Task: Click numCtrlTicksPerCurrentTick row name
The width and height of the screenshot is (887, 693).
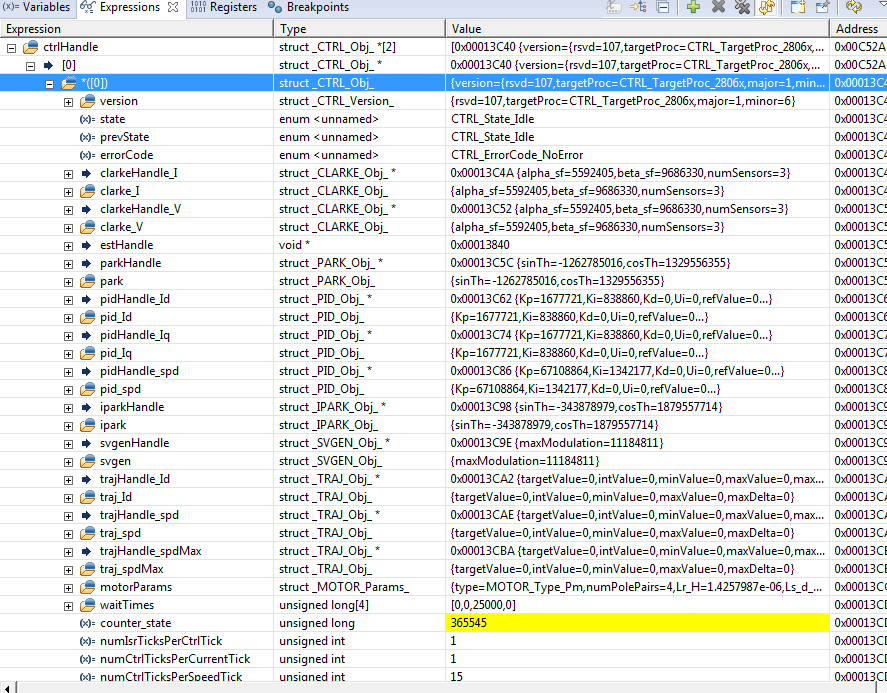Action: coord(175,658)
